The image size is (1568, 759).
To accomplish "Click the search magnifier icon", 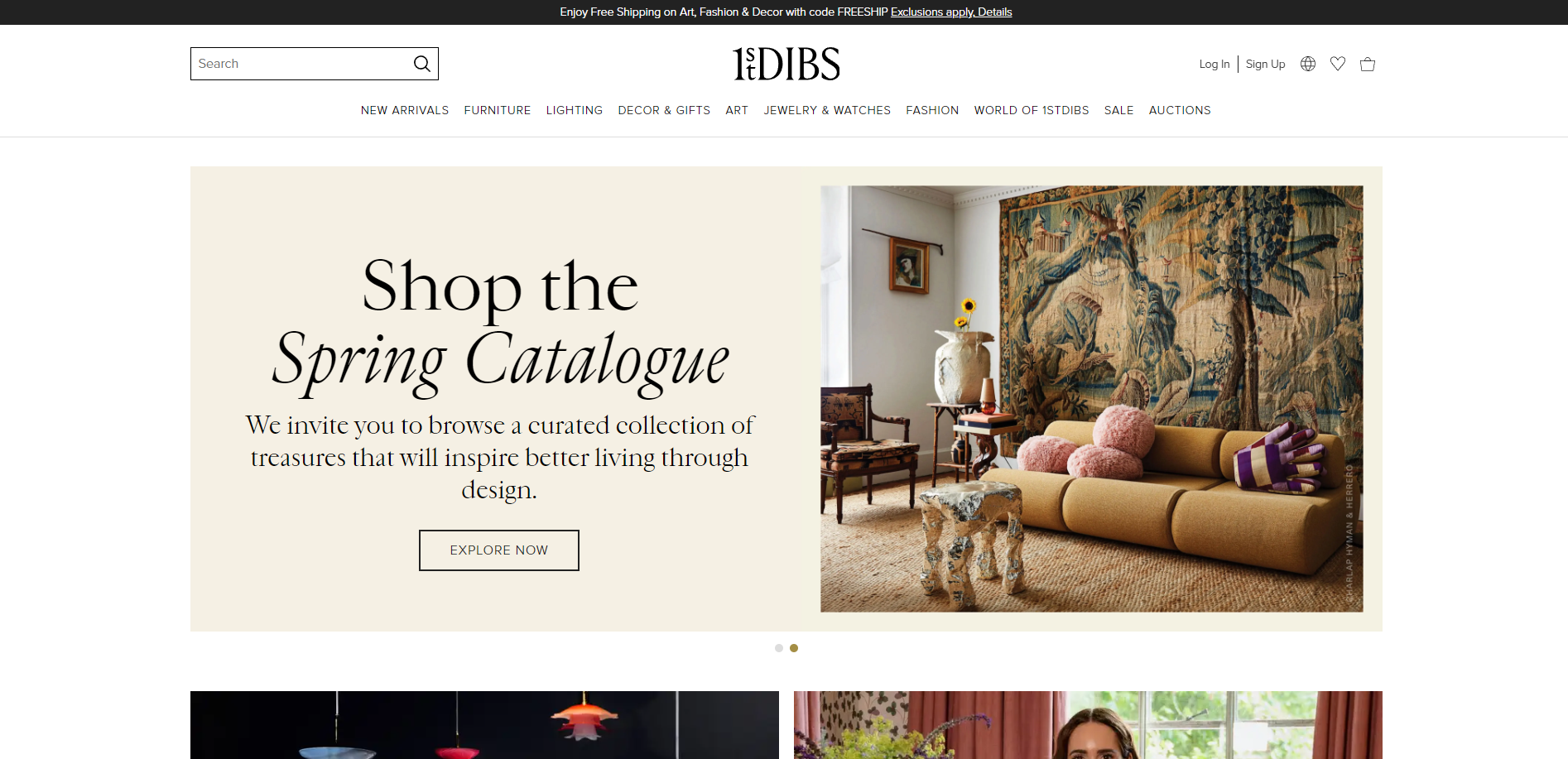I will click(422, 64).
